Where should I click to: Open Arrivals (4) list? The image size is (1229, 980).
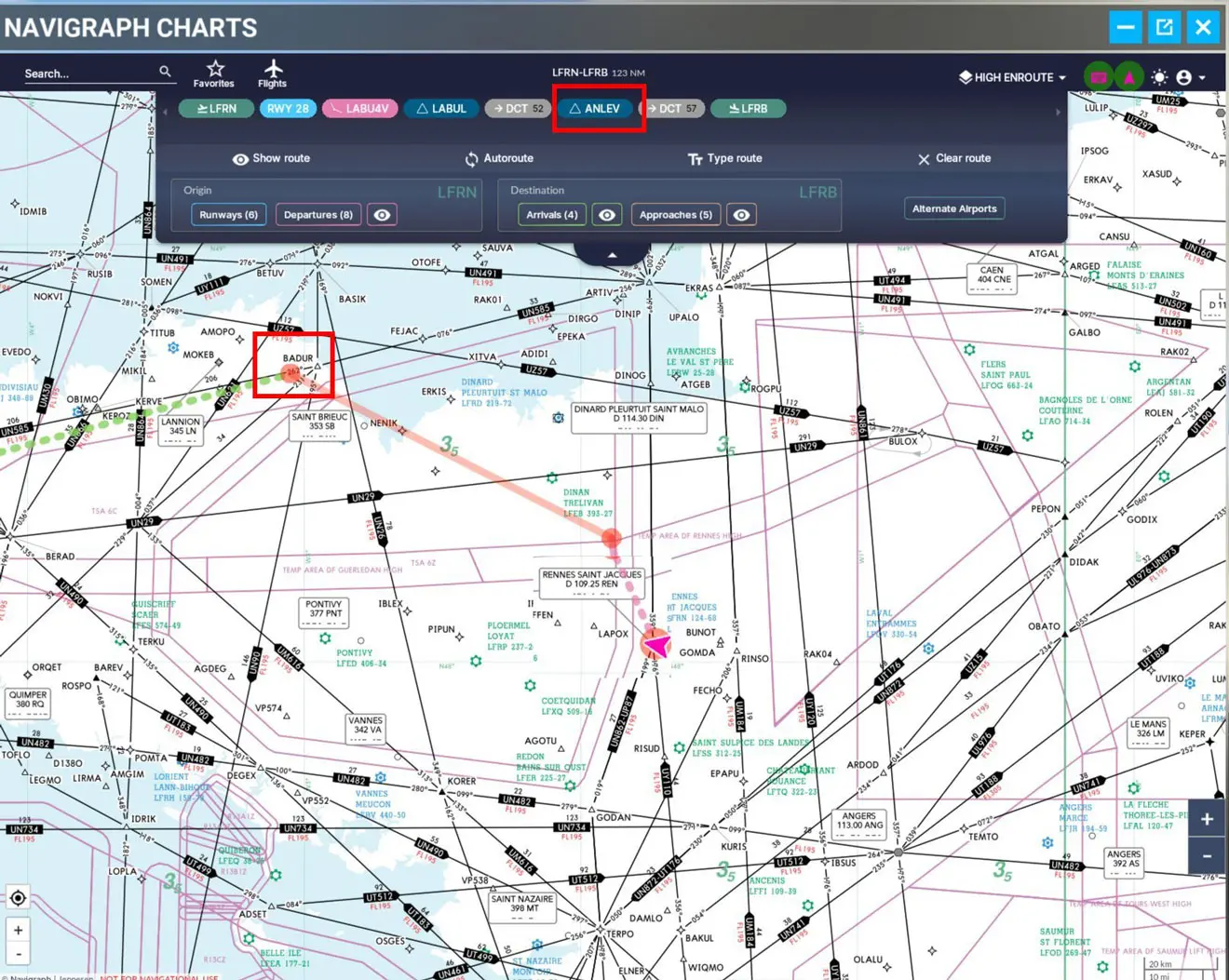point(552,215)
